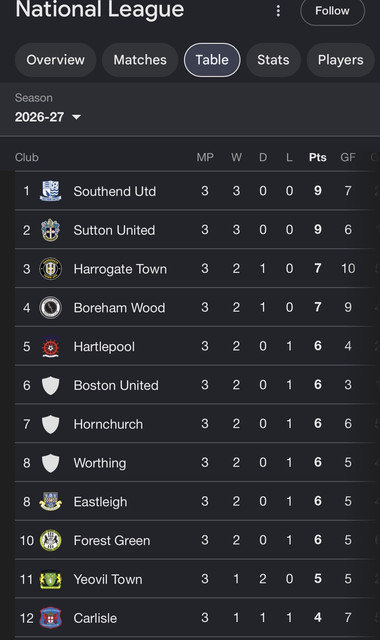The height and width of the screenshot is (640, 380).
Task: Click the Boston United placeholder shield
Action: [51, 385]
